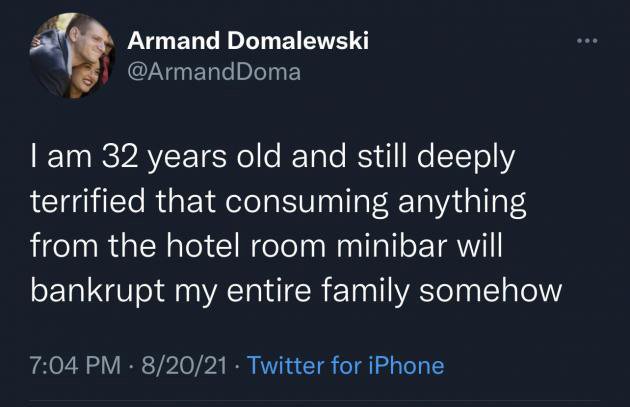Open the three-dot more options menu

point(586,42)
